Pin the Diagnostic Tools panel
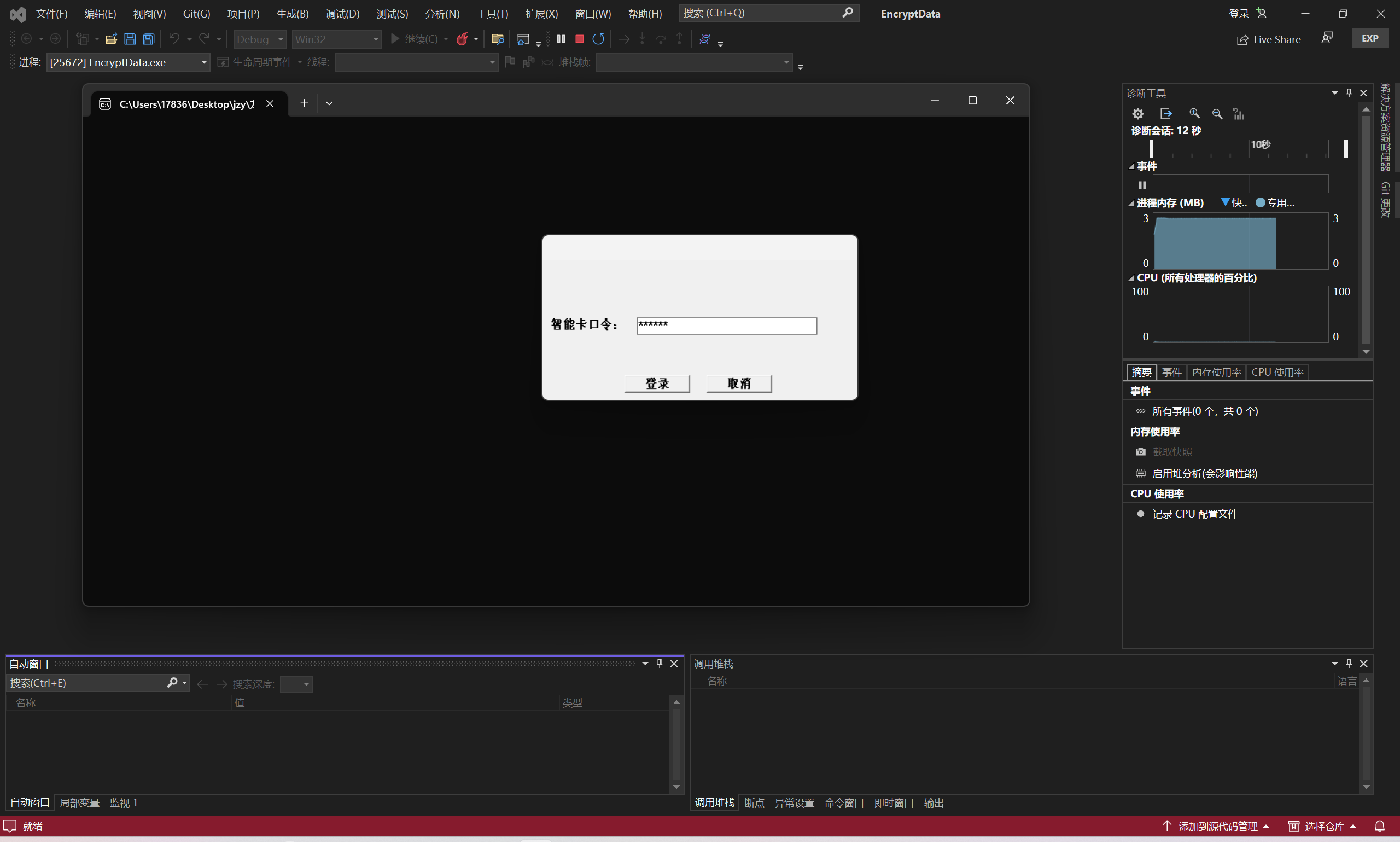Viewport: 1400px width, 842px height. coord(1349,92)
